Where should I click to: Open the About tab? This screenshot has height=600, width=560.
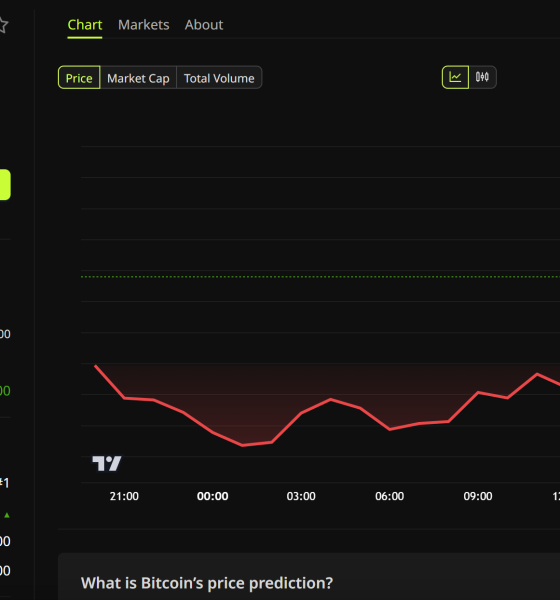pos(204,25)
